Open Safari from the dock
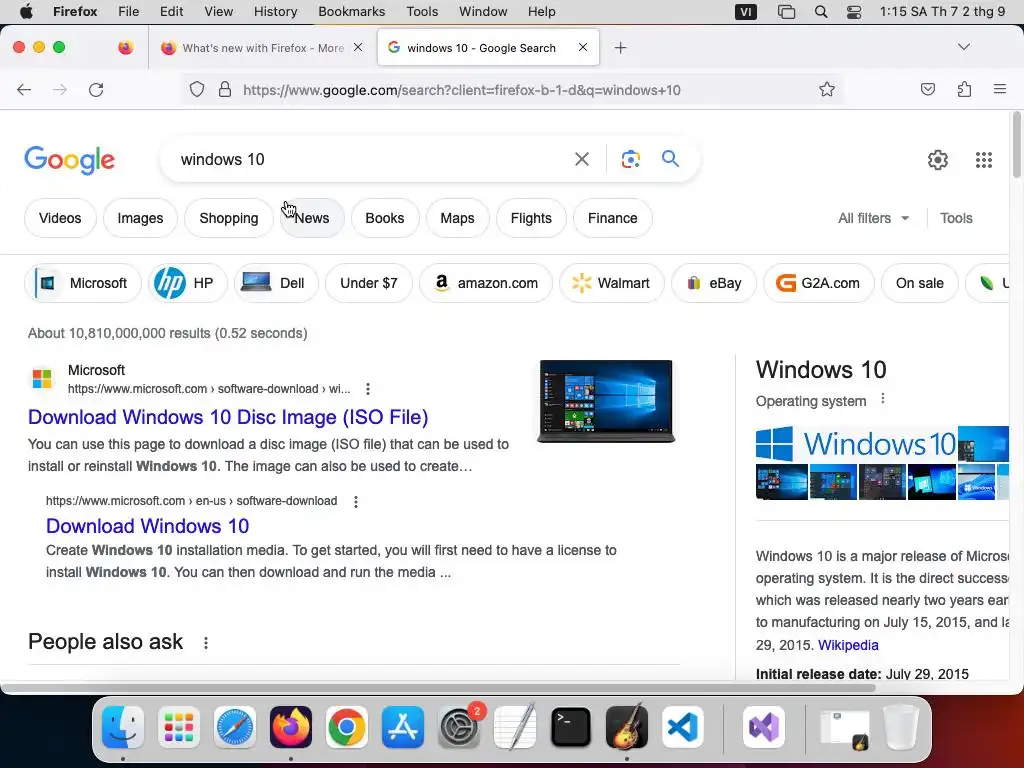 tap(234, 727)
